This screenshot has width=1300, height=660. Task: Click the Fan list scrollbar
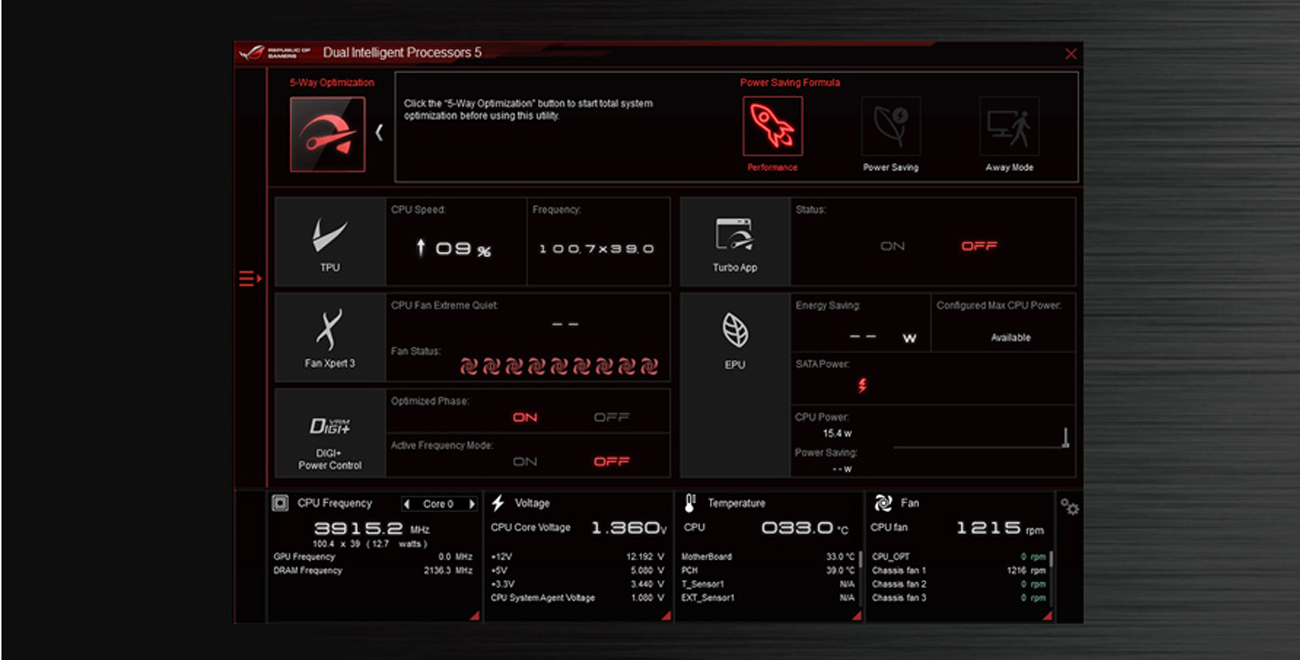coord(1051,560)
